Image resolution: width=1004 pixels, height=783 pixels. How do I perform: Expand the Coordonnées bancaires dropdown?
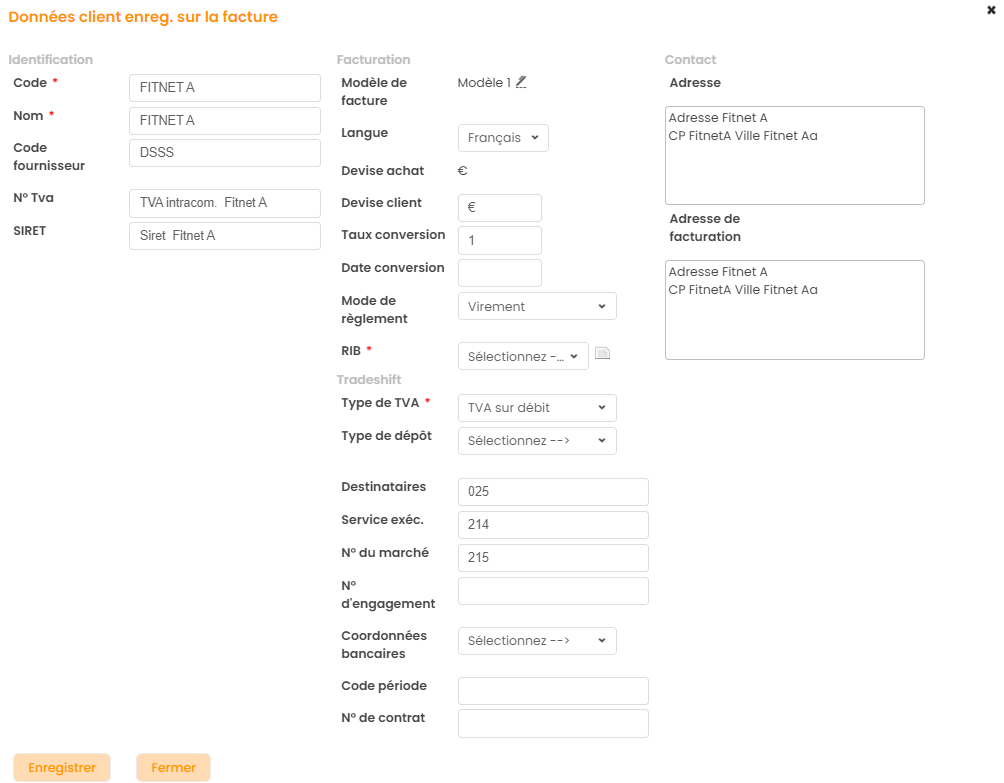pos(537,641)
